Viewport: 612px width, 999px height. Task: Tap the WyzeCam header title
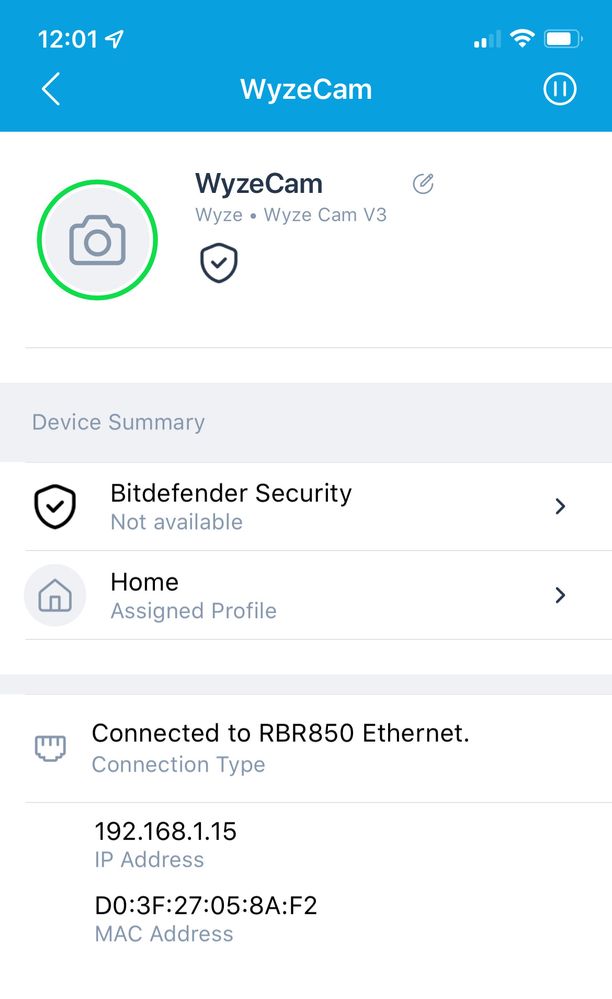(306, 89)
